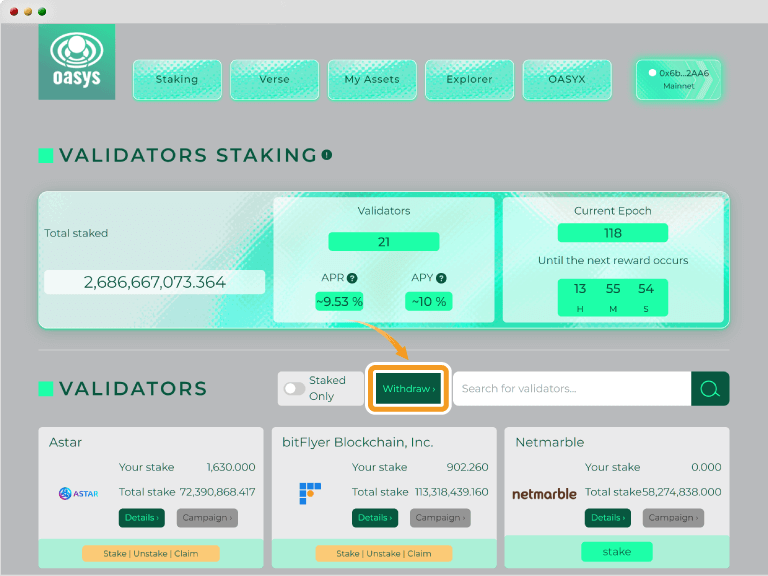The height and width of the screenshot is (576, 768).
Task: Open the Explorer tab
Action: coord(469,79)
